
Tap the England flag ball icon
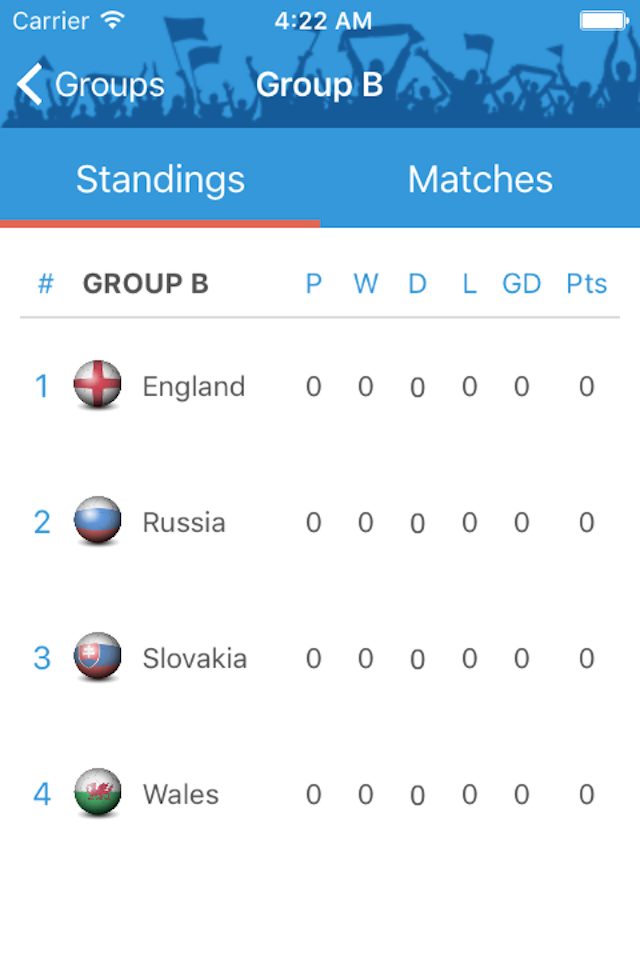click(97, 384)
